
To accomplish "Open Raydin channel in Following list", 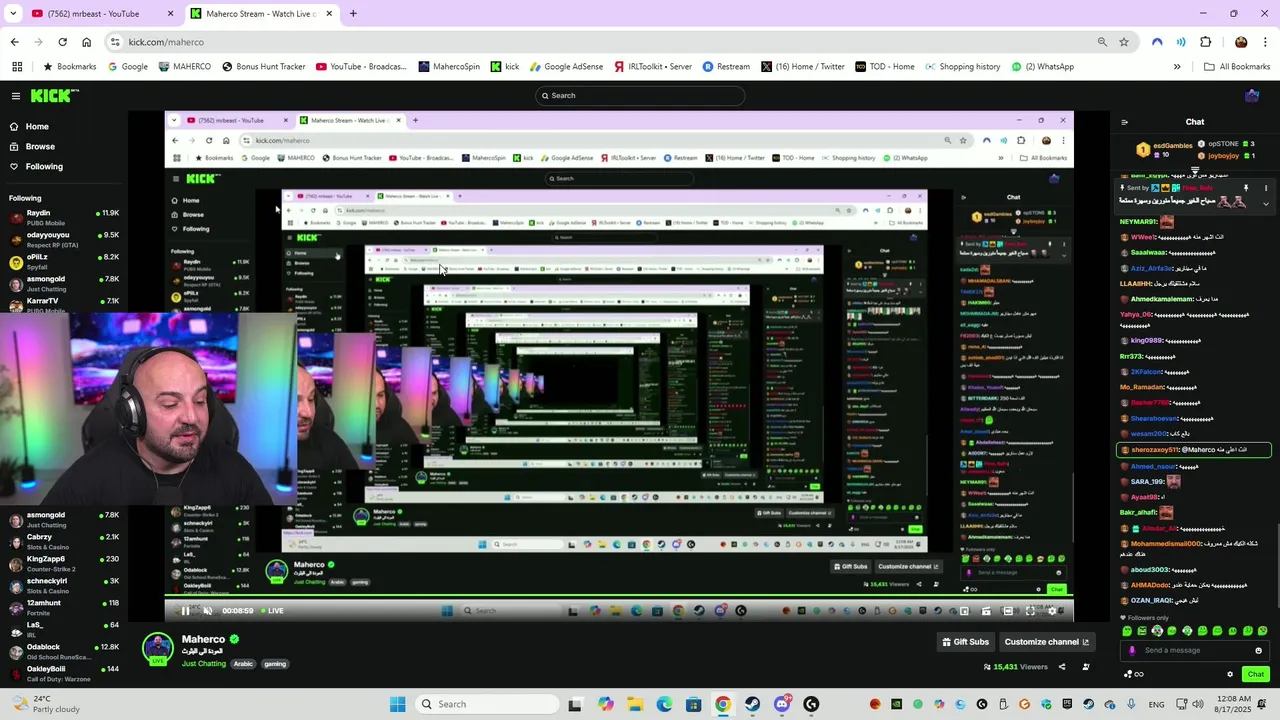I will coord(64,217).
